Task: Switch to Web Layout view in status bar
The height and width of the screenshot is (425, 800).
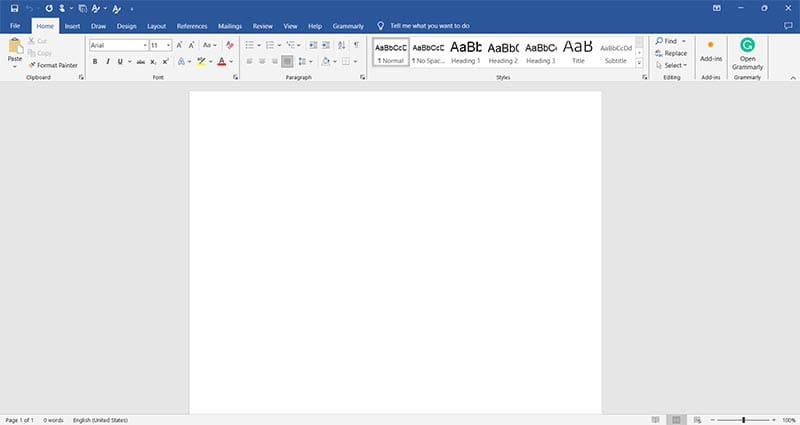Action: (x=697, y=420)
